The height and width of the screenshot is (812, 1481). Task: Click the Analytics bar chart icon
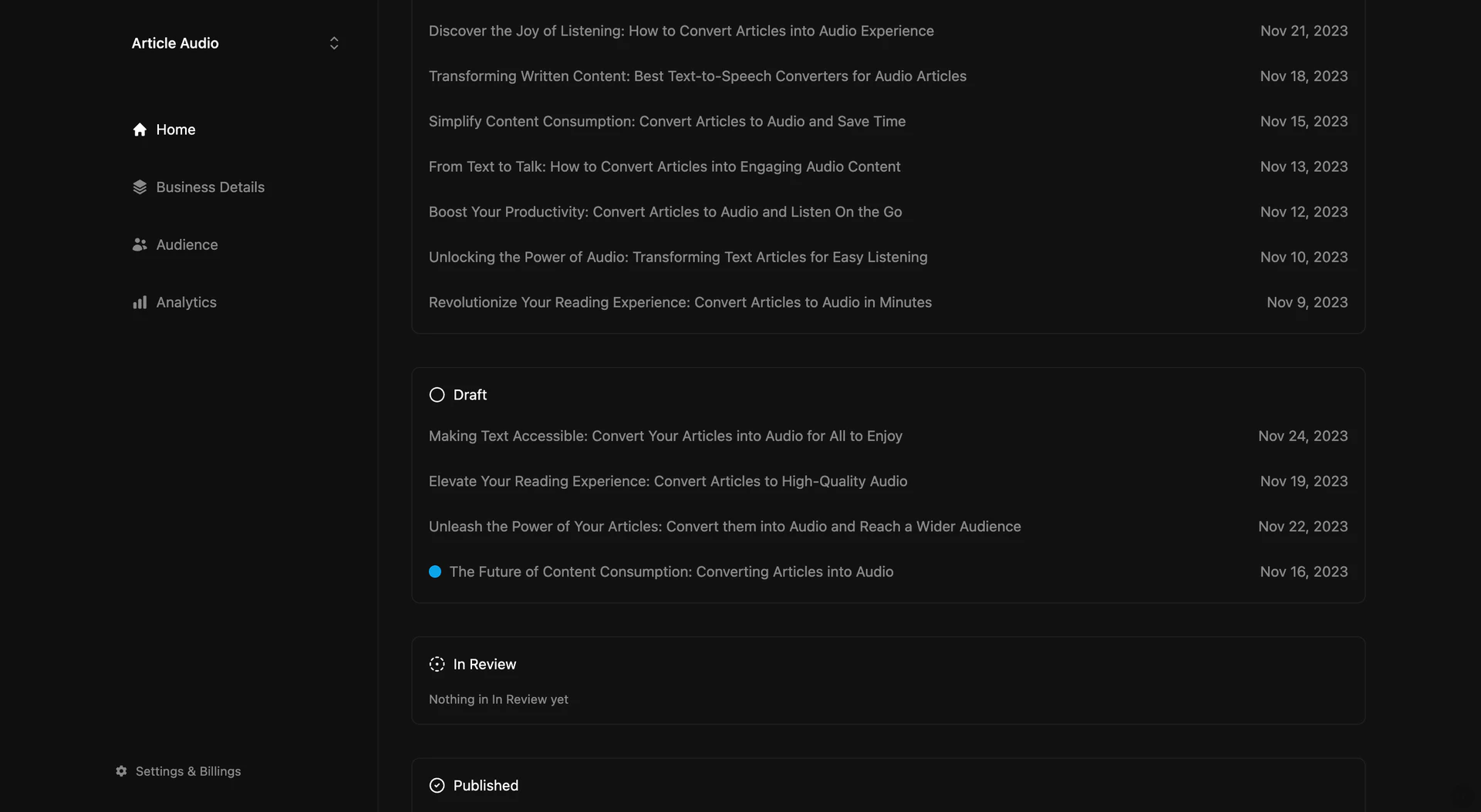coord(140,302)
